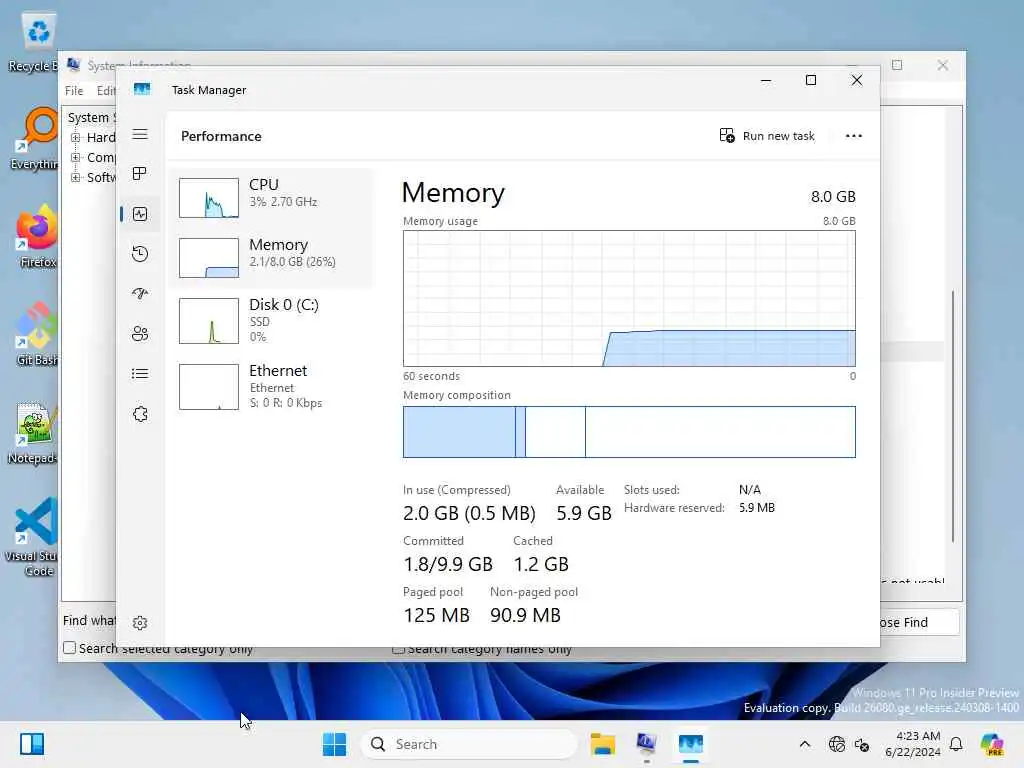Image resolution: width=1024 pixels, height=768 pixels.
Task: Check Search category names only checkbox
Action: pyautogui.click(x=398, y=649)
